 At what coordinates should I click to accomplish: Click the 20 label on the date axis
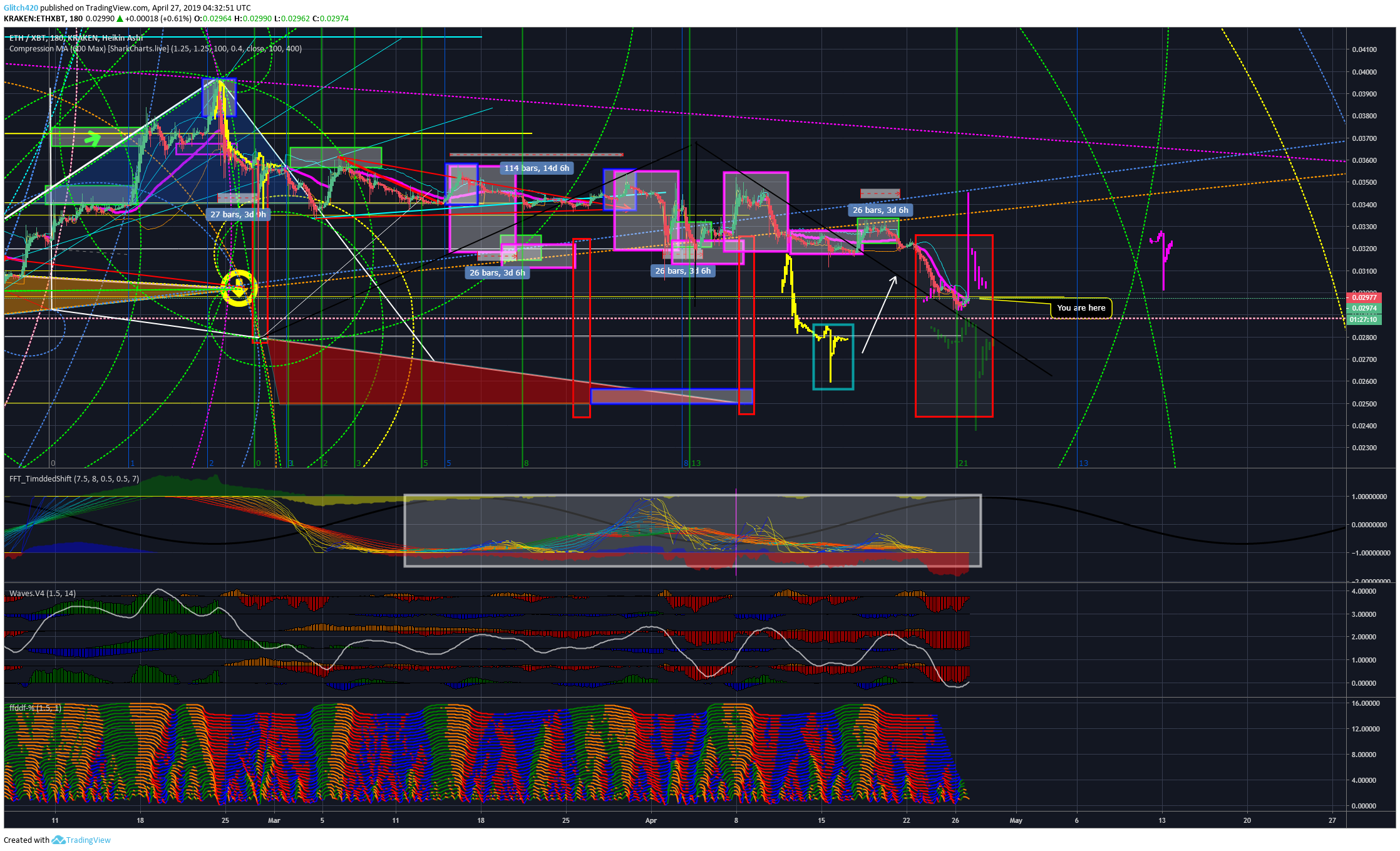click(x=1247, y=820)
